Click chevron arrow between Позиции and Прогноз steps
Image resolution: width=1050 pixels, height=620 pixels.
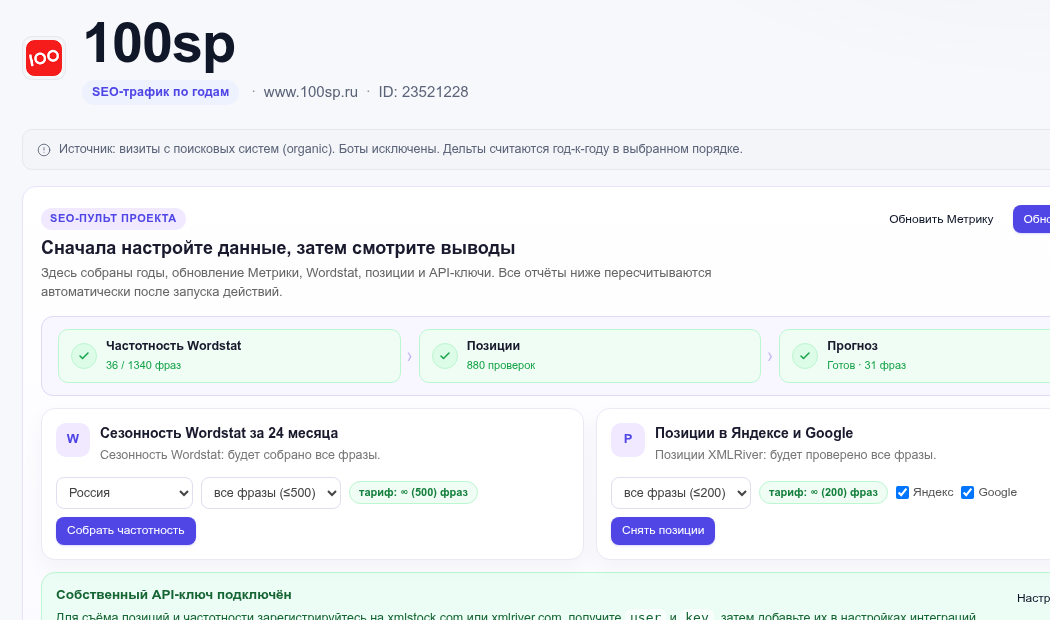770,356
